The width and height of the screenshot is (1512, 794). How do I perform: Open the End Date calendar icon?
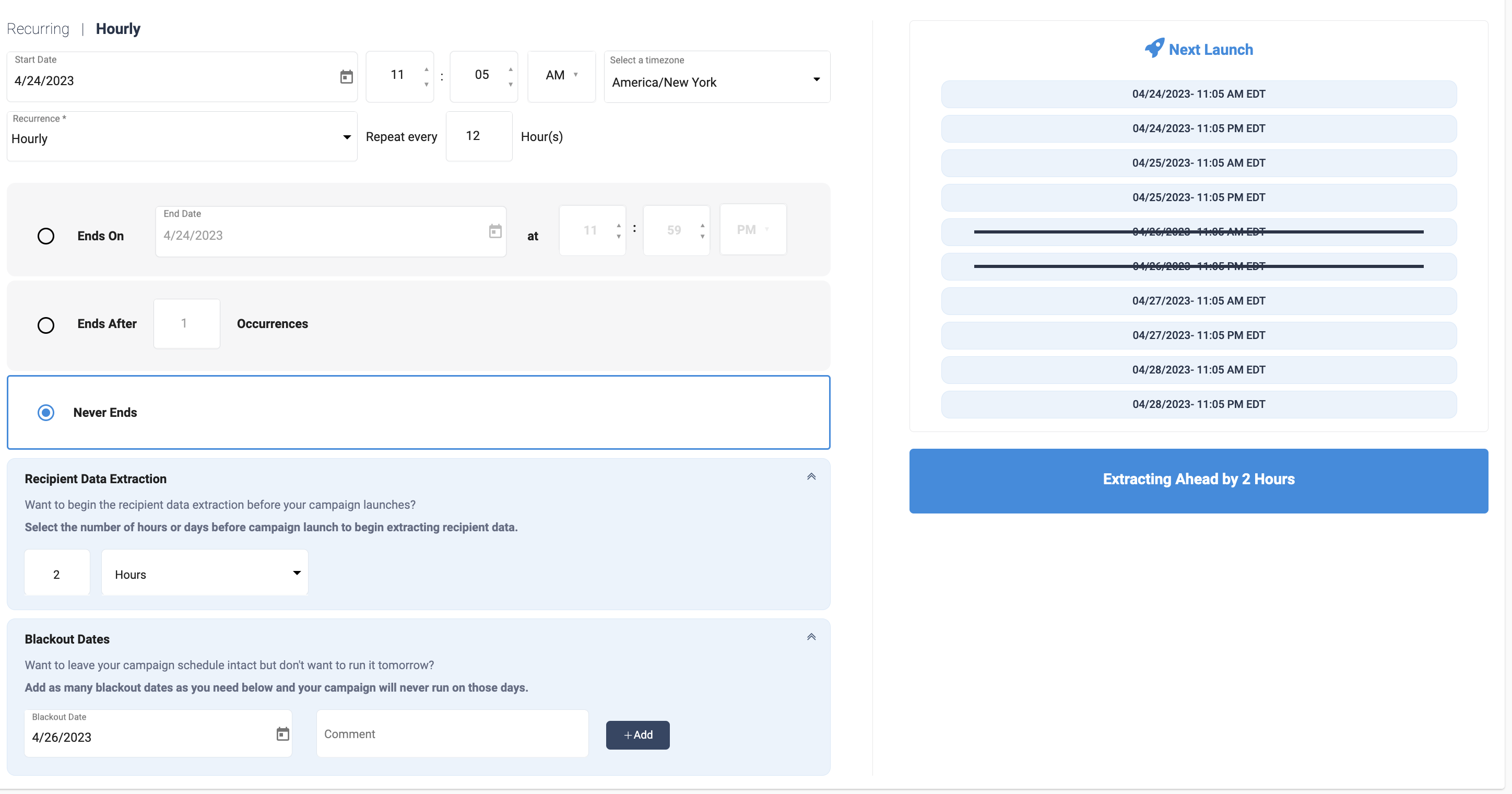(495, 231)
